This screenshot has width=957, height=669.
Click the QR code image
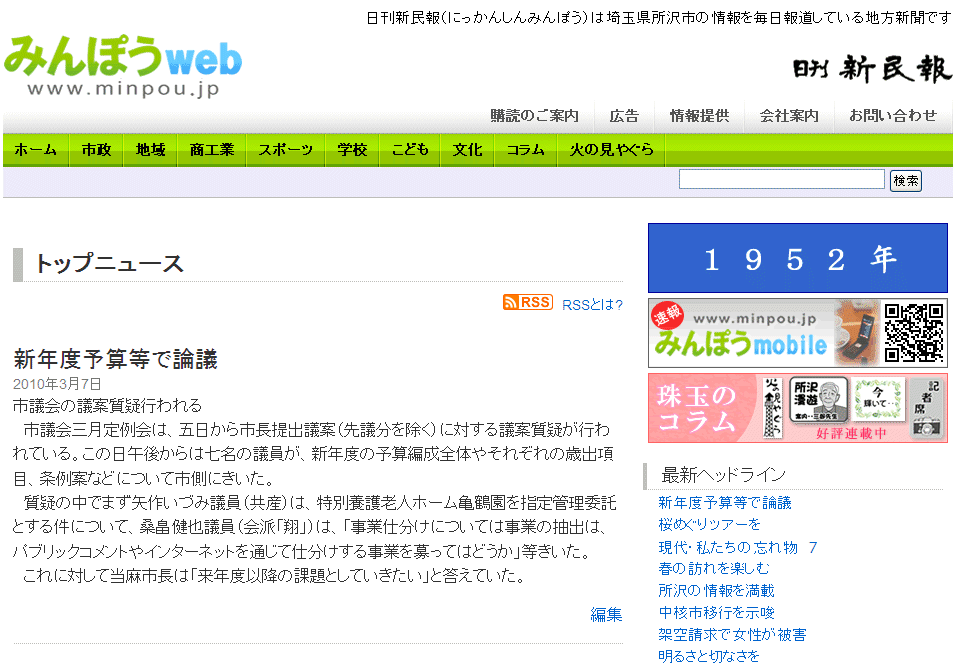point(914,332)
